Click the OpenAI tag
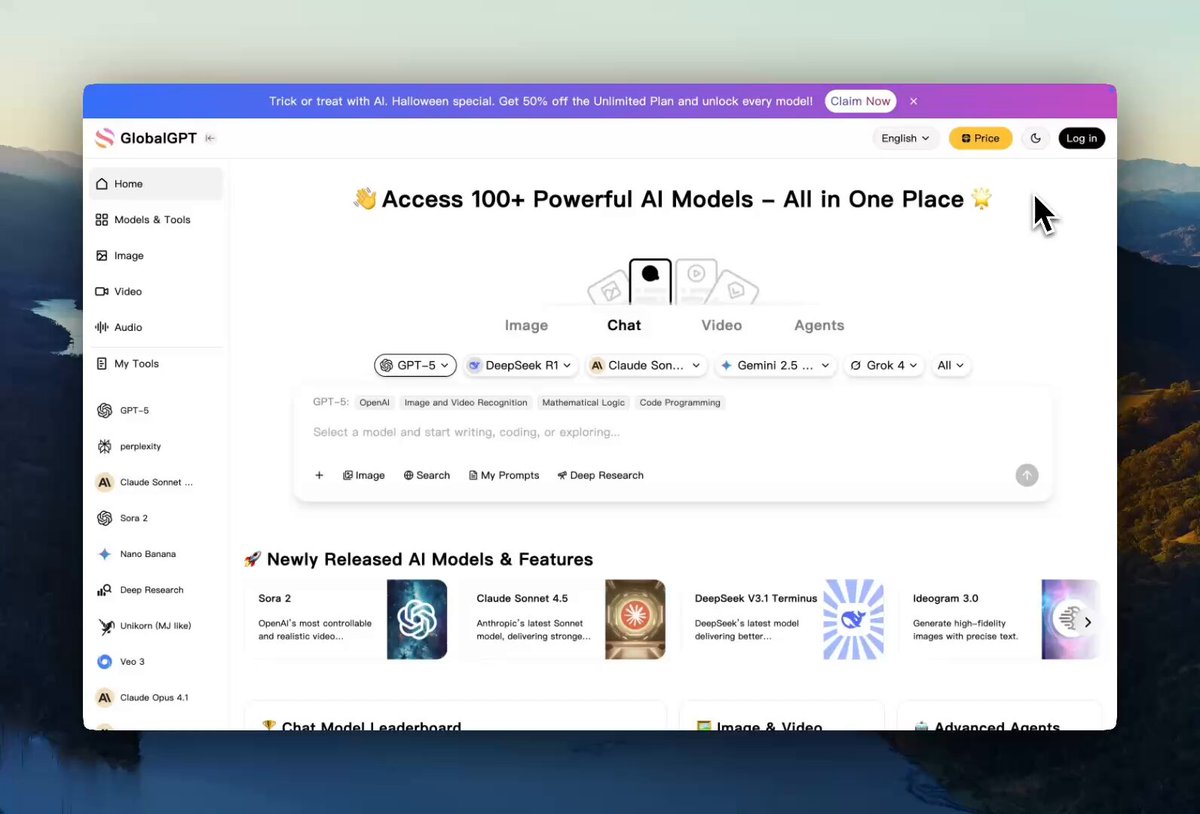1200x814 pixels. pos(375,403)
